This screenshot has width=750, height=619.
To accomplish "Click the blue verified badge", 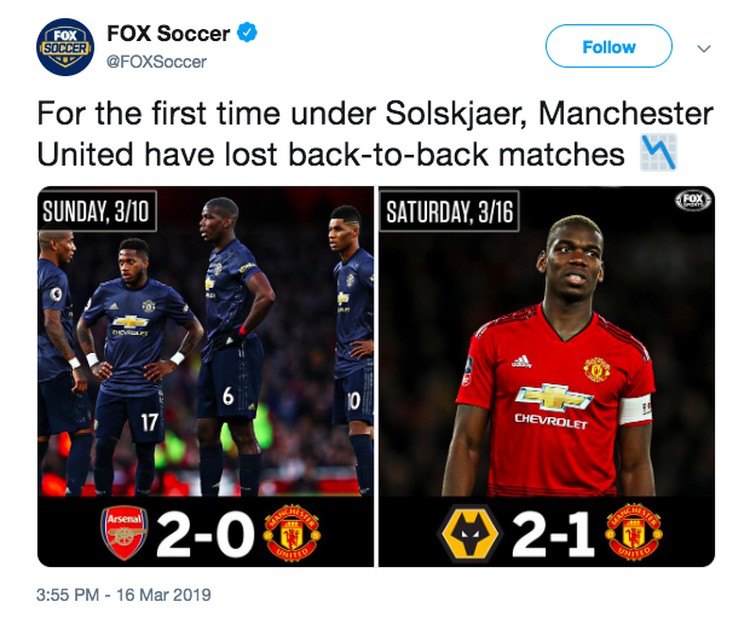I will point(247,33).
